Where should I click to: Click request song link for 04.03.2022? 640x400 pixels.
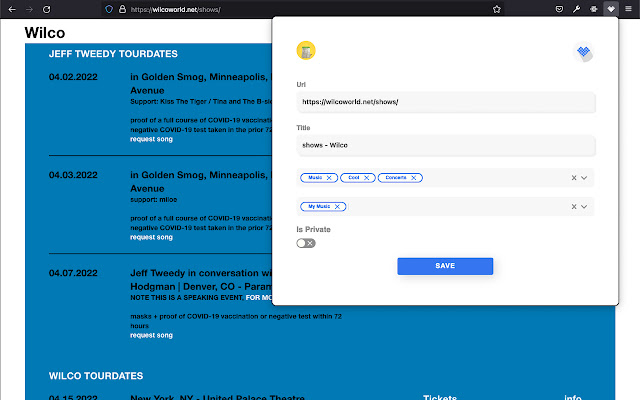pos(151,237)
